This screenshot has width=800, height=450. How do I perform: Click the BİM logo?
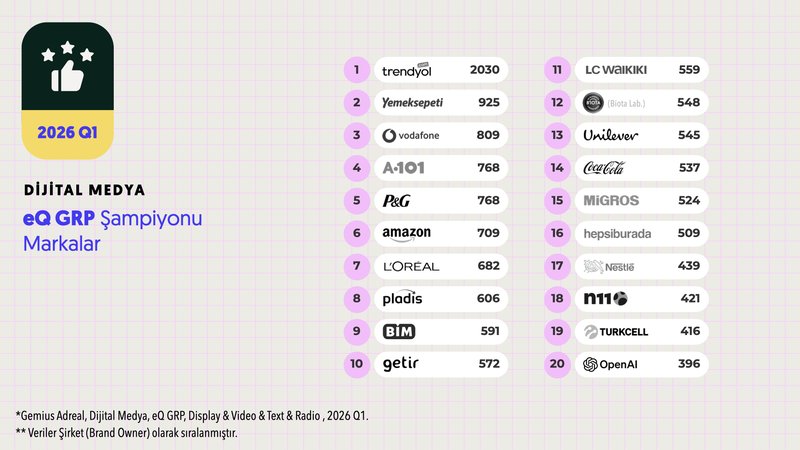(x=399, y=332)
